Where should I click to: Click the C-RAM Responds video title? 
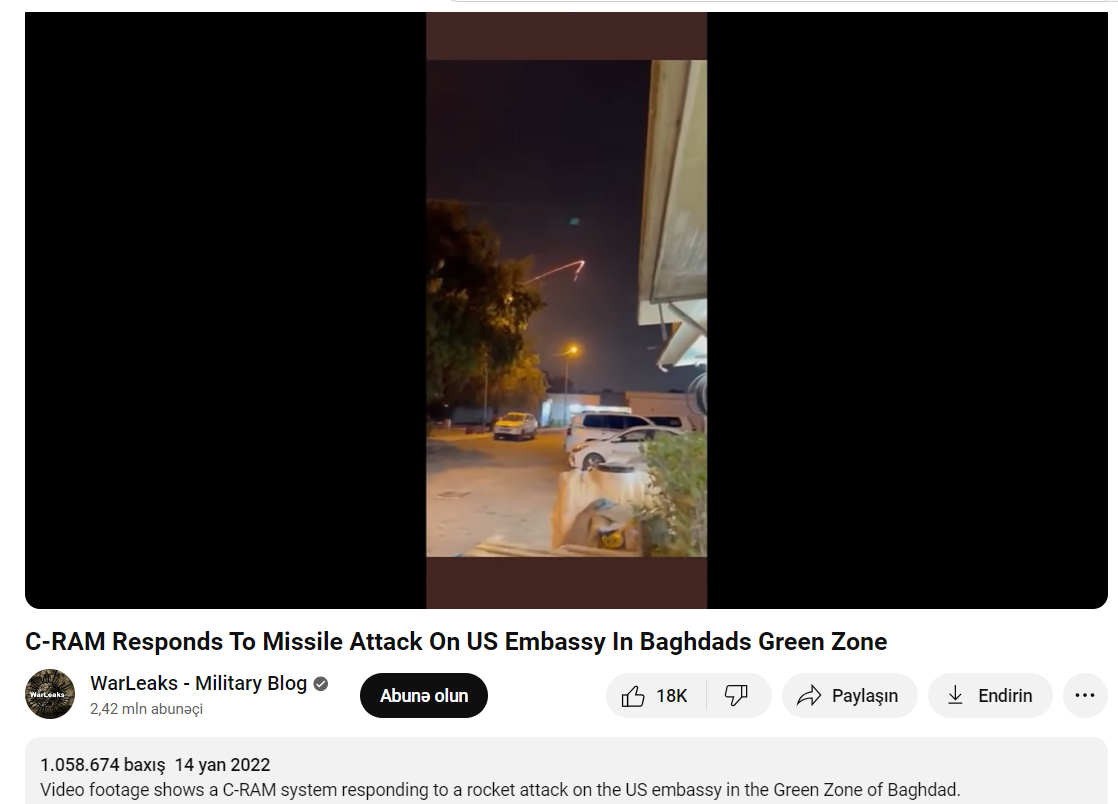click(x=456, y=641)
